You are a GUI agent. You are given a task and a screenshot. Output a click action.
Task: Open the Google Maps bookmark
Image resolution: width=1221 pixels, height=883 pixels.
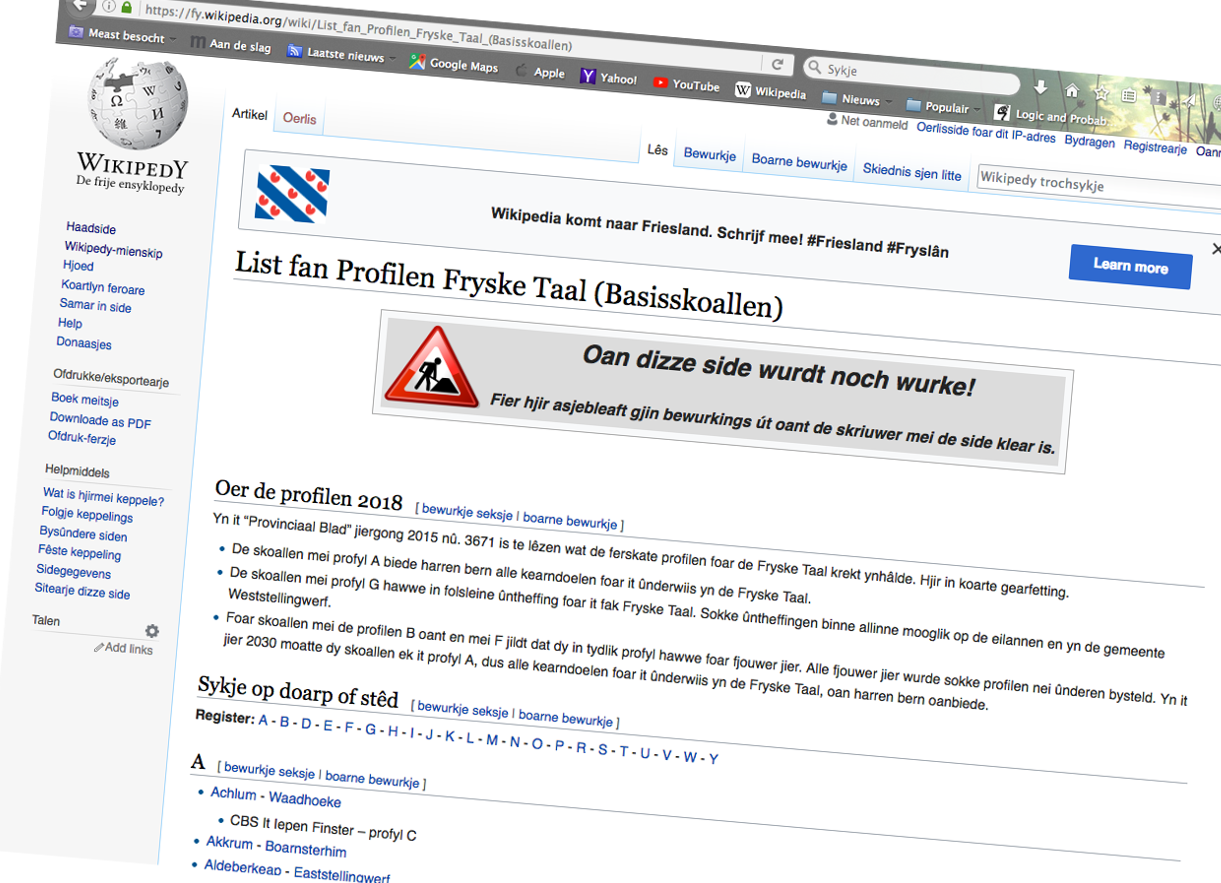[x=453, y=64]
